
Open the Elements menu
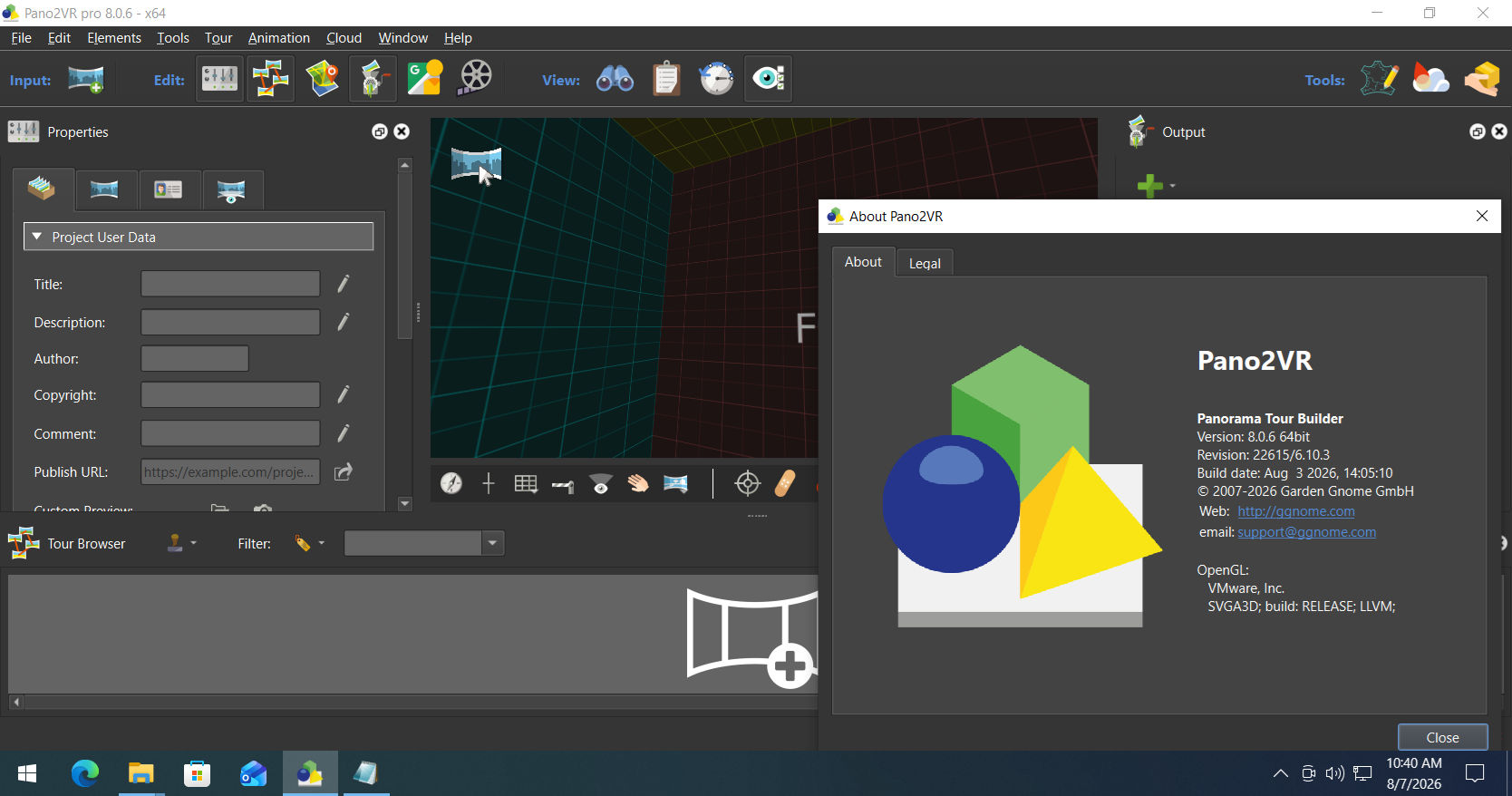point(114,38)
